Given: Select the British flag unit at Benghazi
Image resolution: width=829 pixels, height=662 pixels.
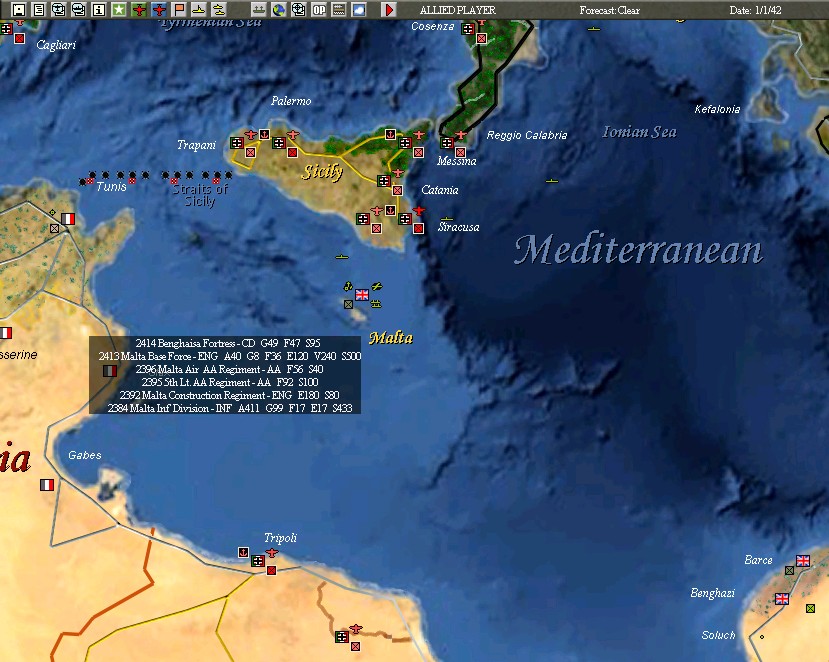Looking at the screenshot, I should pos(782,599).
